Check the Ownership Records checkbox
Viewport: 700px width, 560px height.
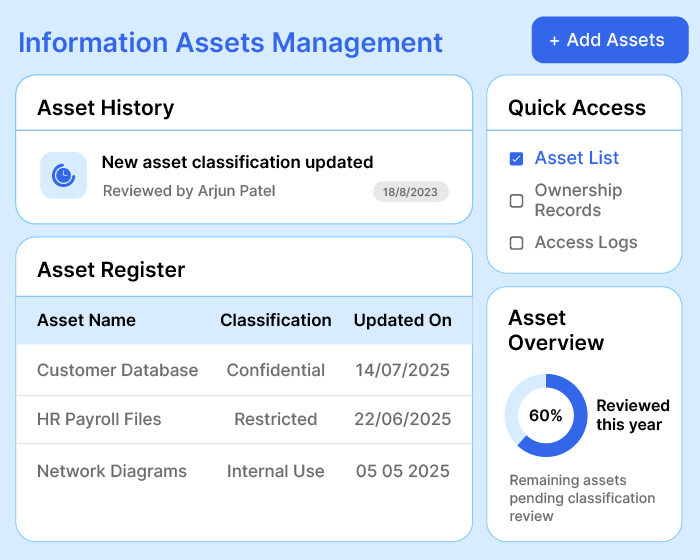pyautogui.click(x=517, y=201)
